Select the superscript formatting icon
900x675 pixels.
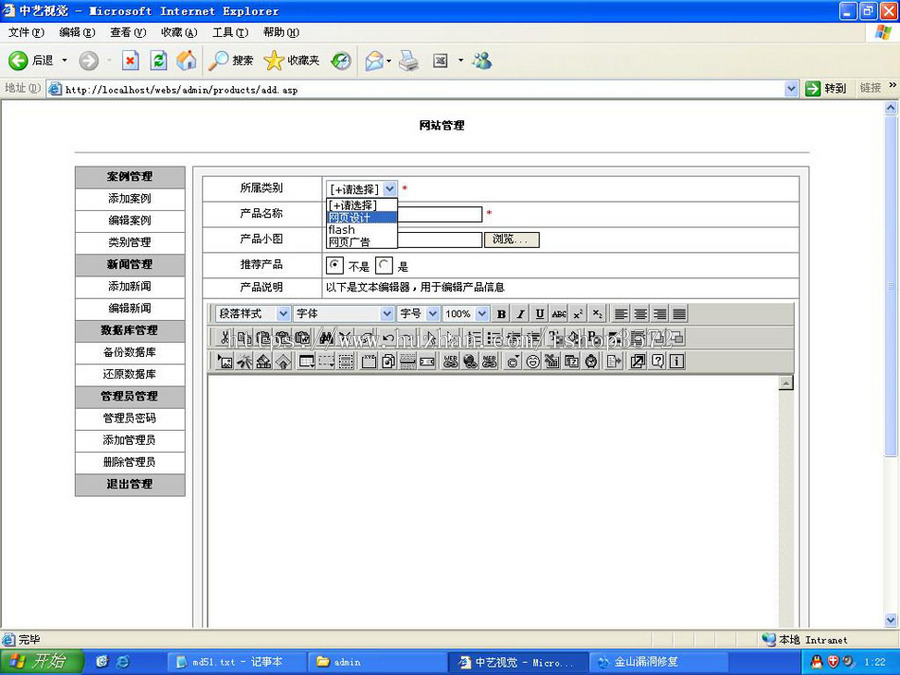pos(578,313)
